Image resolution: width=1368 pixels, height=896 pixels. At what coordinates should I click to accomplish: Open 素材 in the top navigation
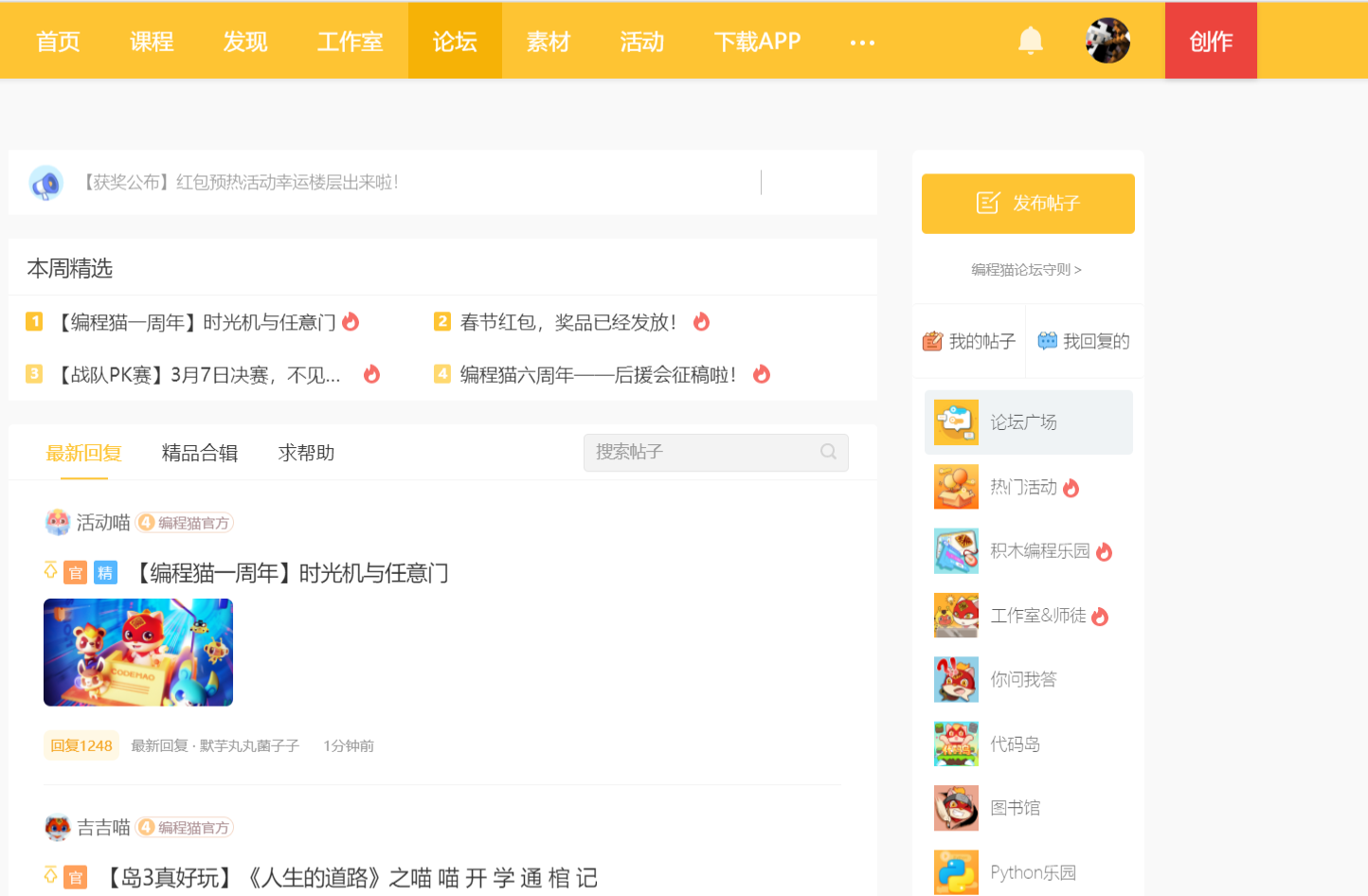[x=549, y=42]
